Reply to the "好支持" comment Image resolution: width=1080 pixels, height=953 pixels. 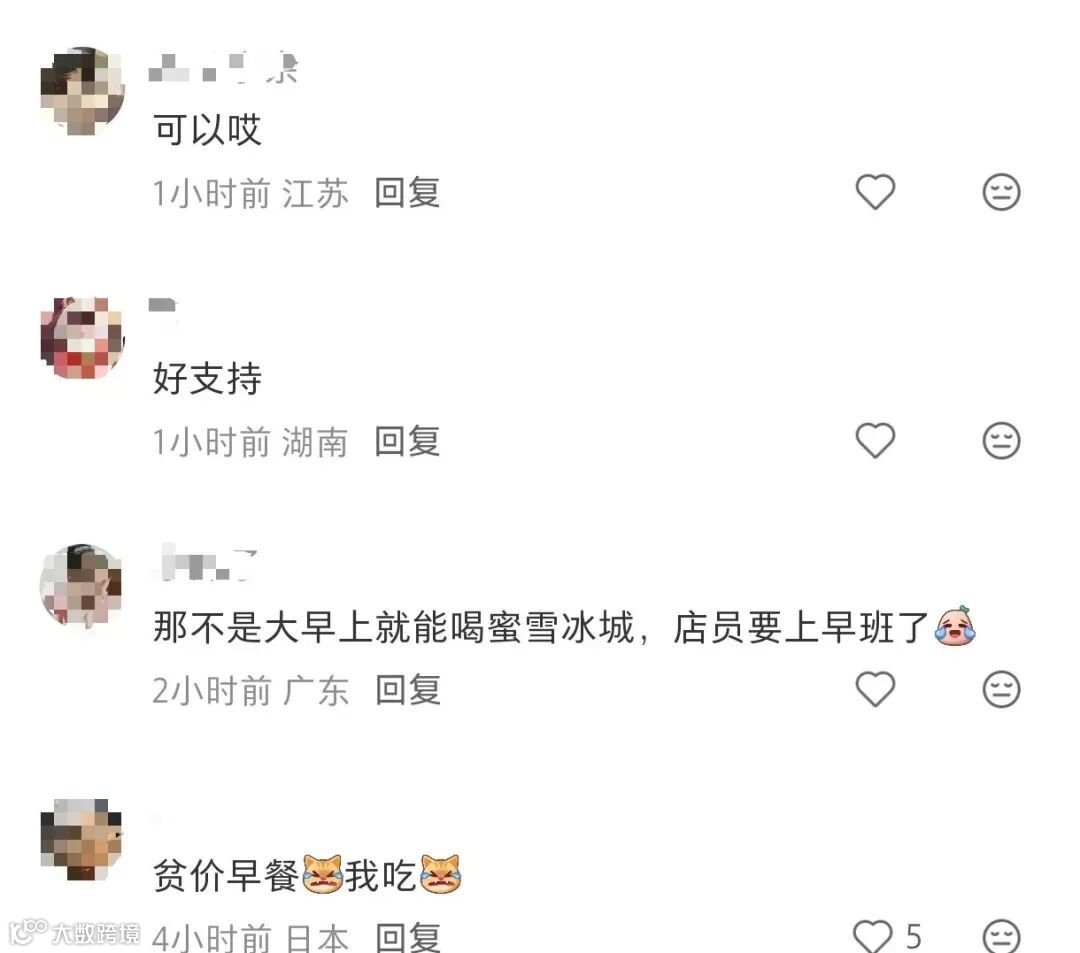click(407, 441)
